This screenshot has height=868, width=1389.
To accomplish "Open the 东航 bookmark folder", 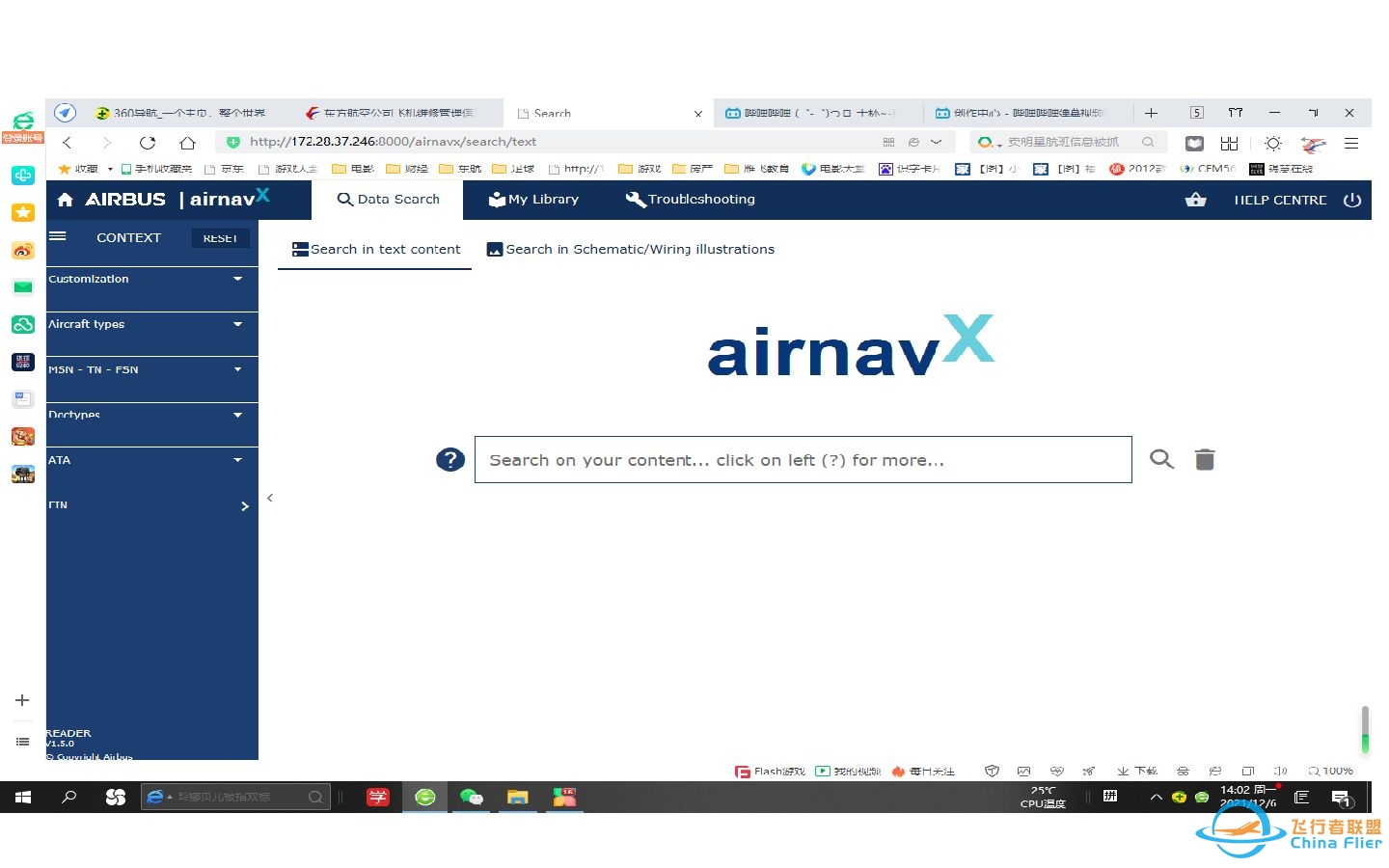I will click(460, 169).
